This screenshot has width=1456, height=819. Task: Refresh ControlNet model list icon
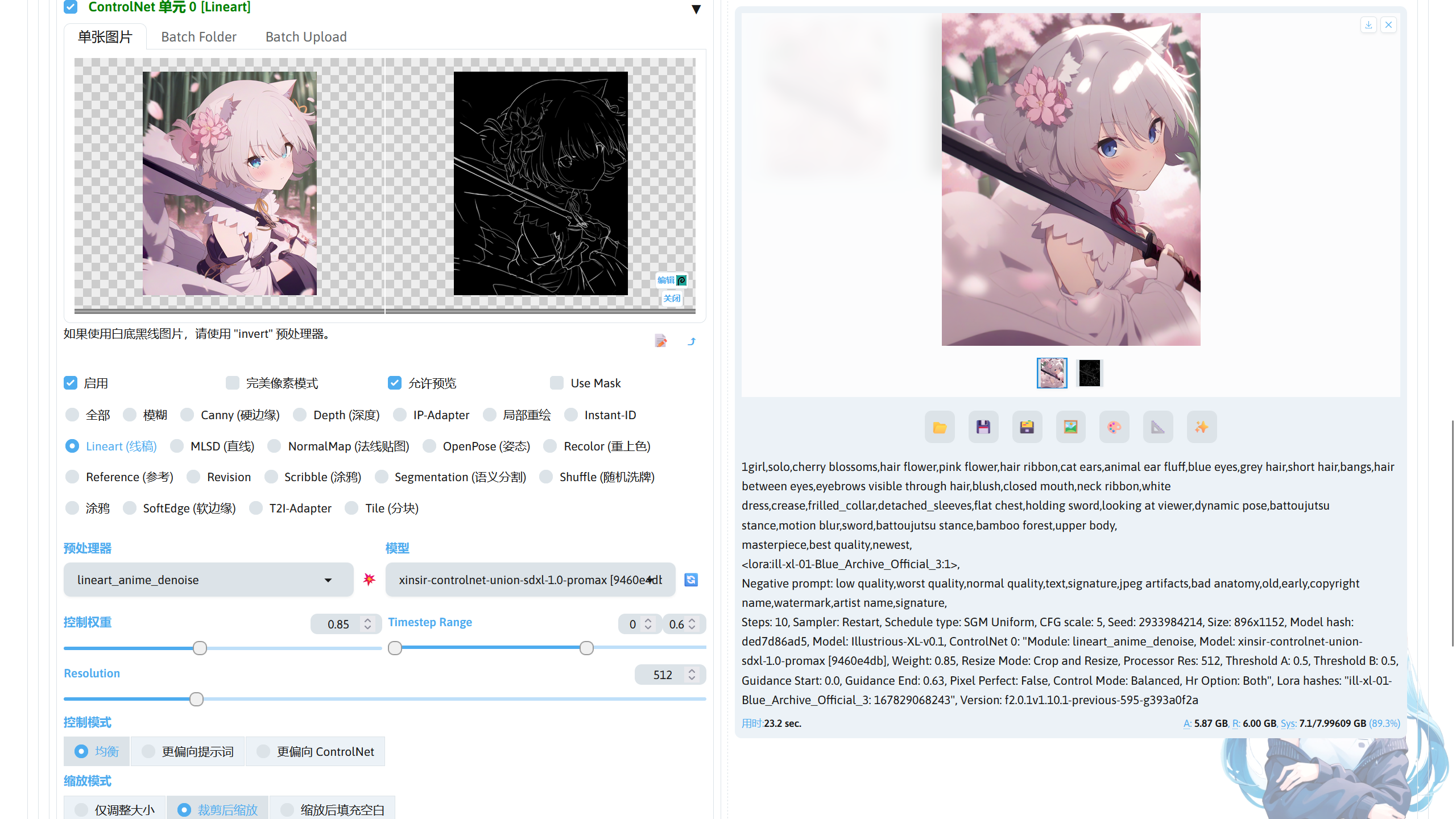(x=691, y=580)
